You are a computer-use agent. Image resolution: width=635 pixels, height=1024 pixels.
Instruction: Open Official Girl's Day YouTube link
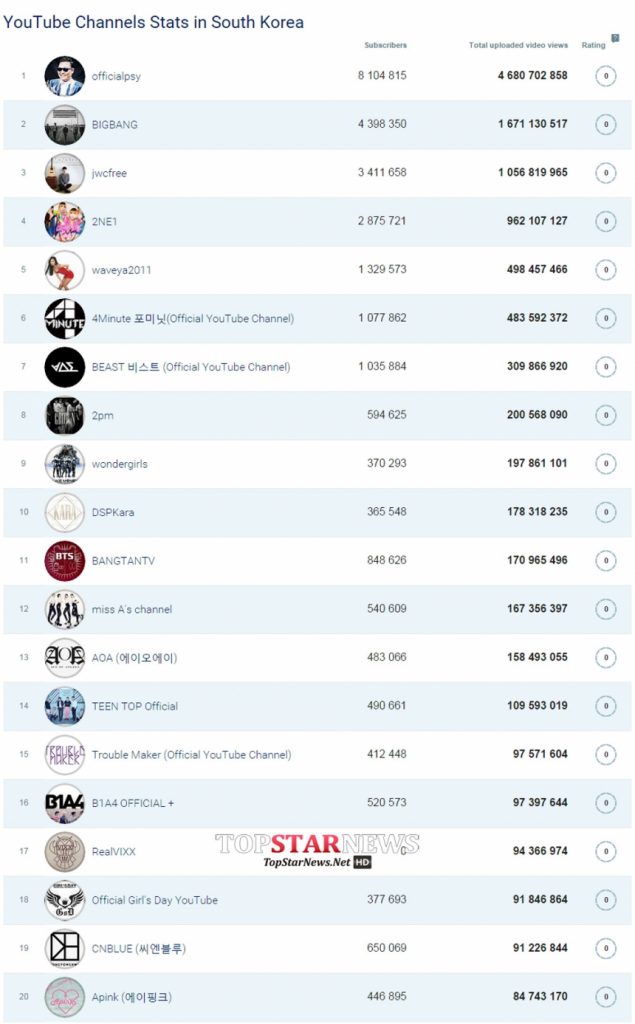click(154, 900)
